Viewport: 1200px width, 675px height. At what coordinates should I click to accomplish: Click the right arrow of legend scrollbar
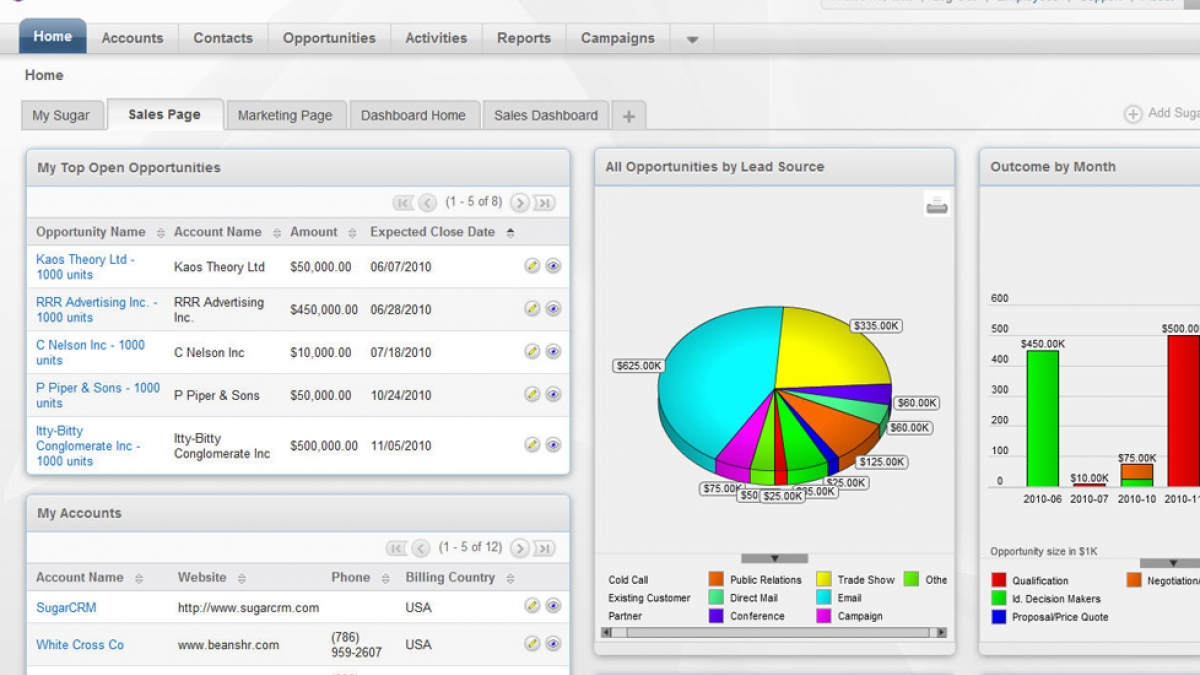940,633
